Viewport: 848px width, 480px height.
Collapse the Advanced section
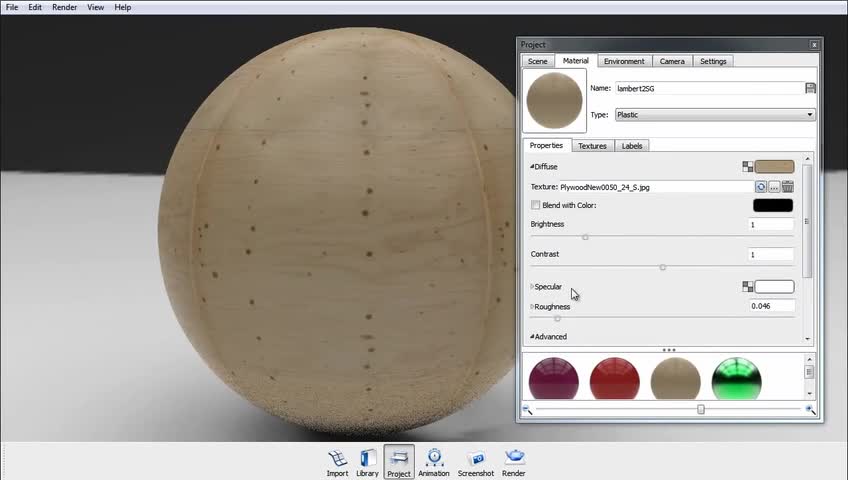coord(532,336)
